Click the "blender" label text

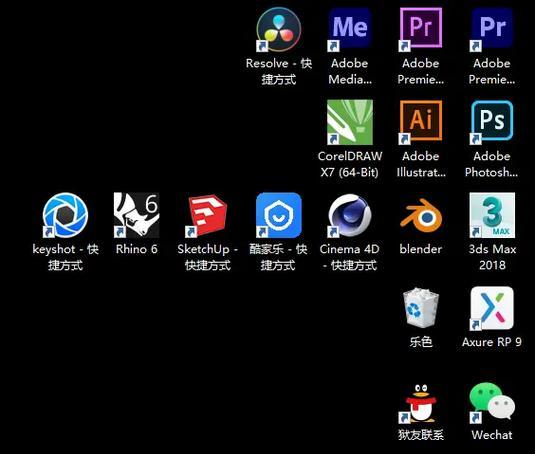point(421,249)
